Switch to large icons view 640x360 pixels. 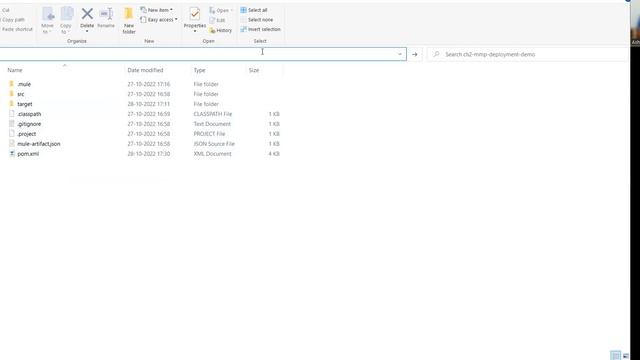click(625, 356)
